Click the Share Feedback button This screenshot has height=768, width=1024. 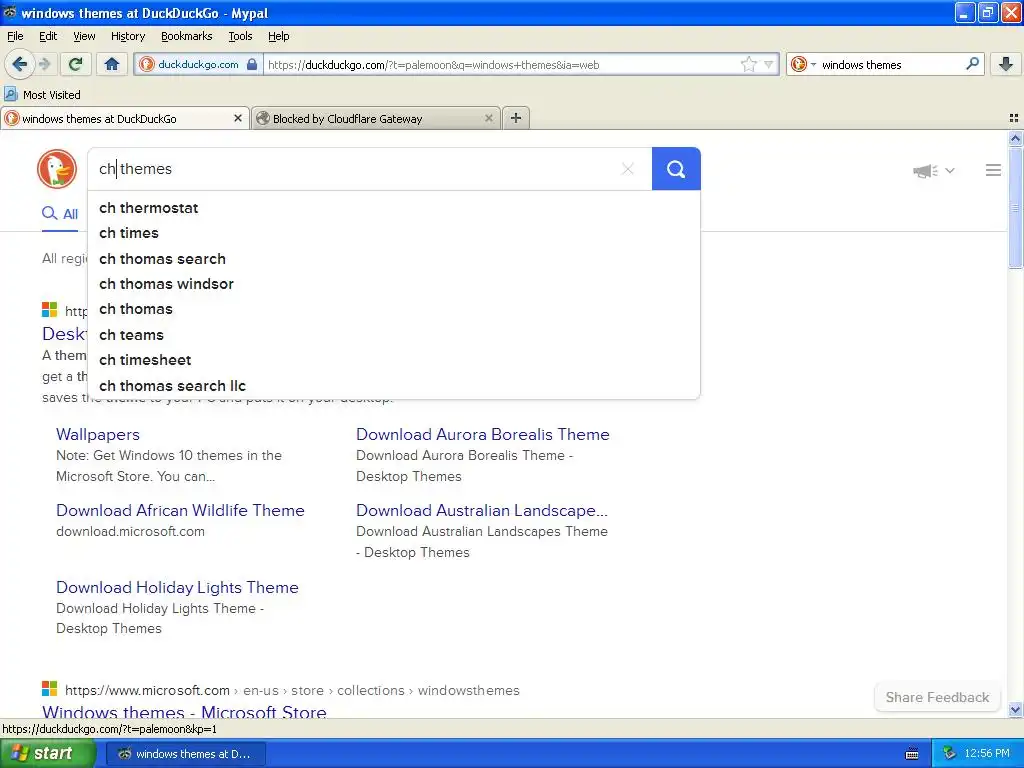click(x=937, y=697)
